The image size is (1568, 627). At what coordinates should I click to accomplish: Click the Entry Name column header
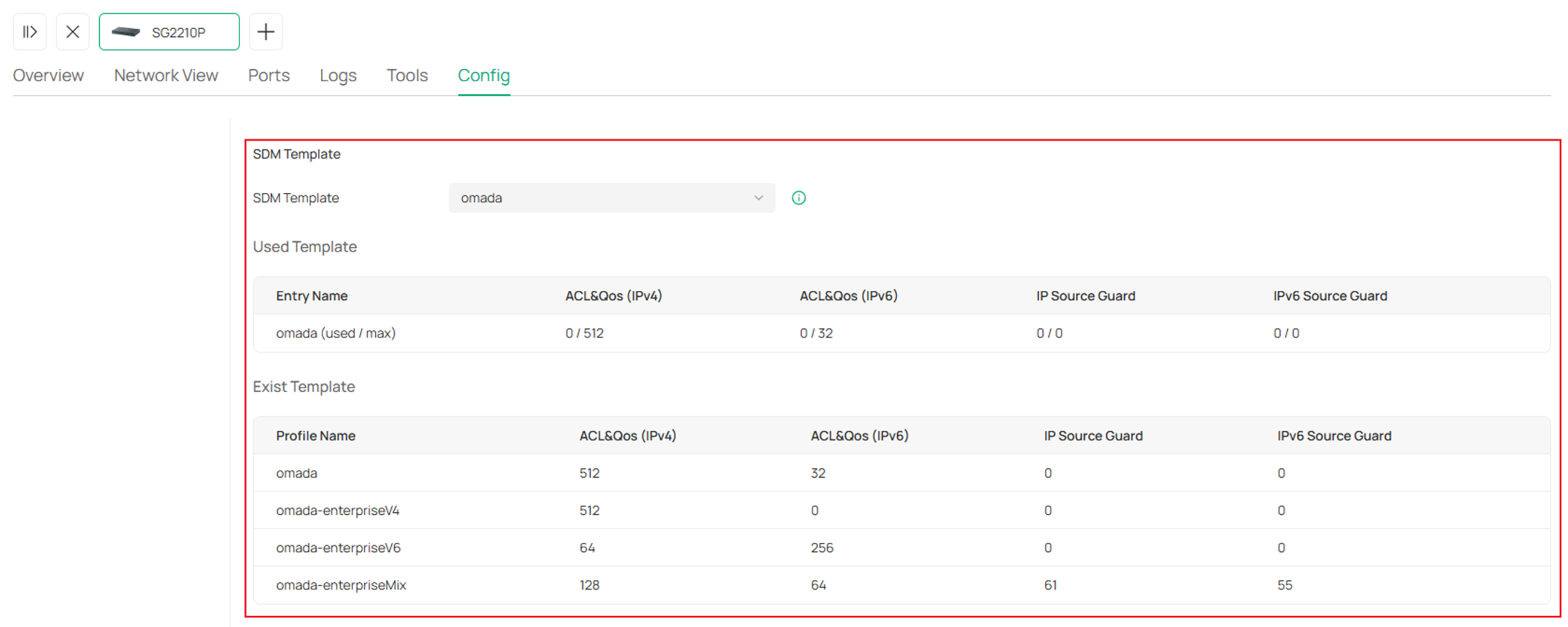[x=312, y=296]
